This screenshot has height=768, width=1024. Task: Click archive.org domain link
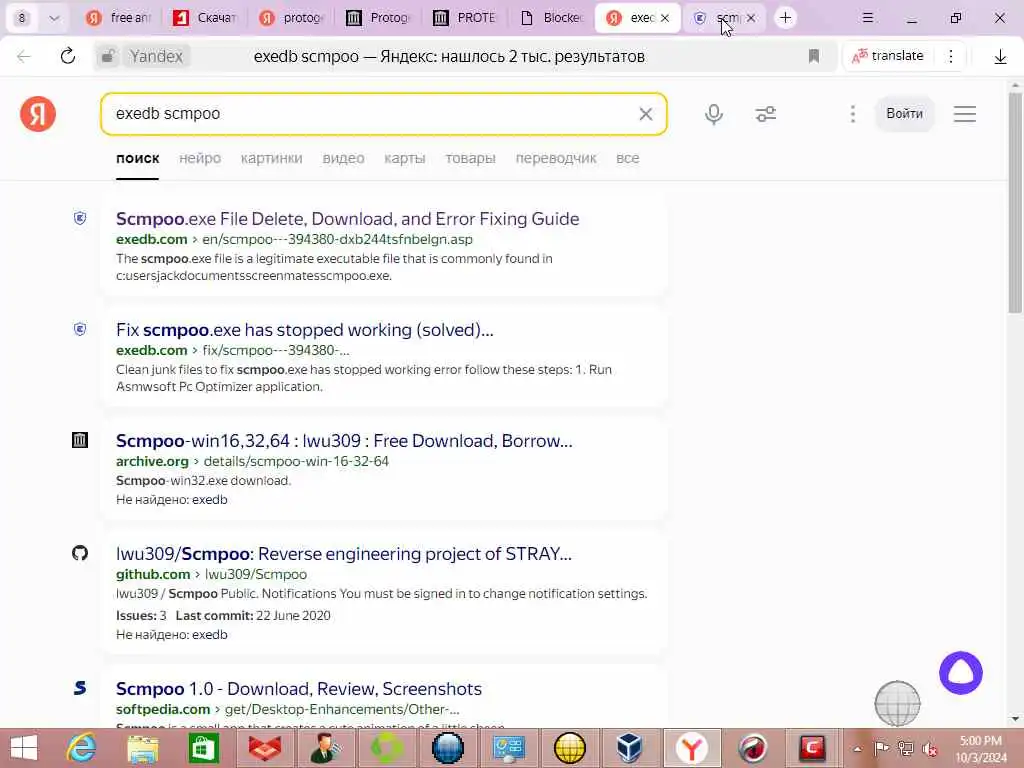coord(152,462)
